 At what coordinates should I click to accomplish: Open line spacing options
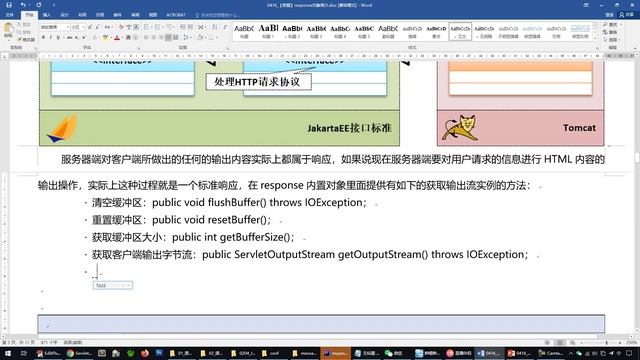187,38
